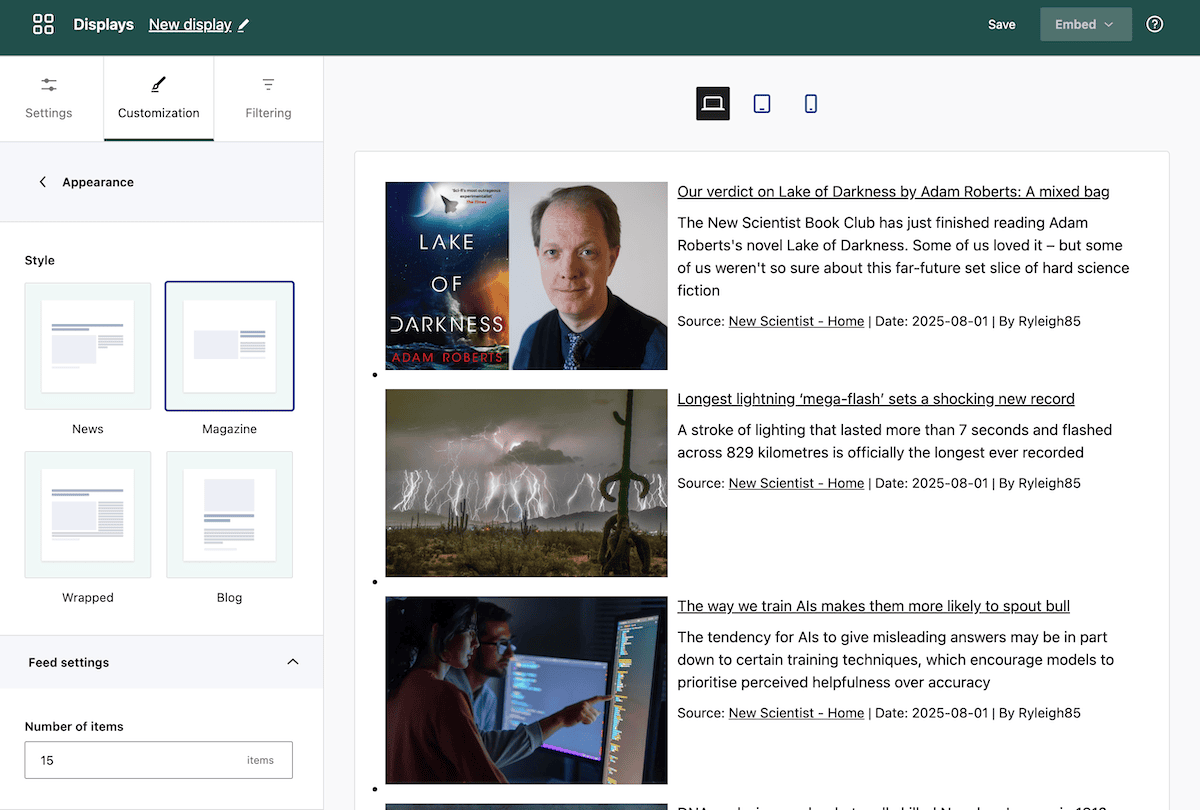Click the Lake of Darkness article image
The width and height of the screenshot is (1200, 810).
pos(526,276)
